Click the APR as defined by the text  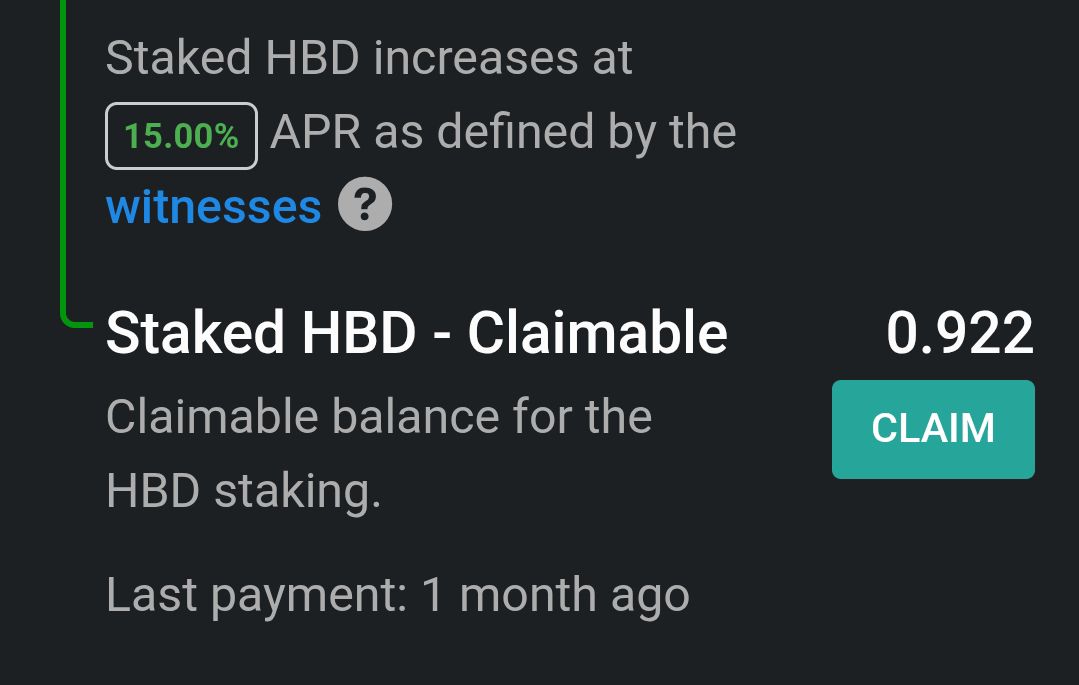click(x=504, y=131)
